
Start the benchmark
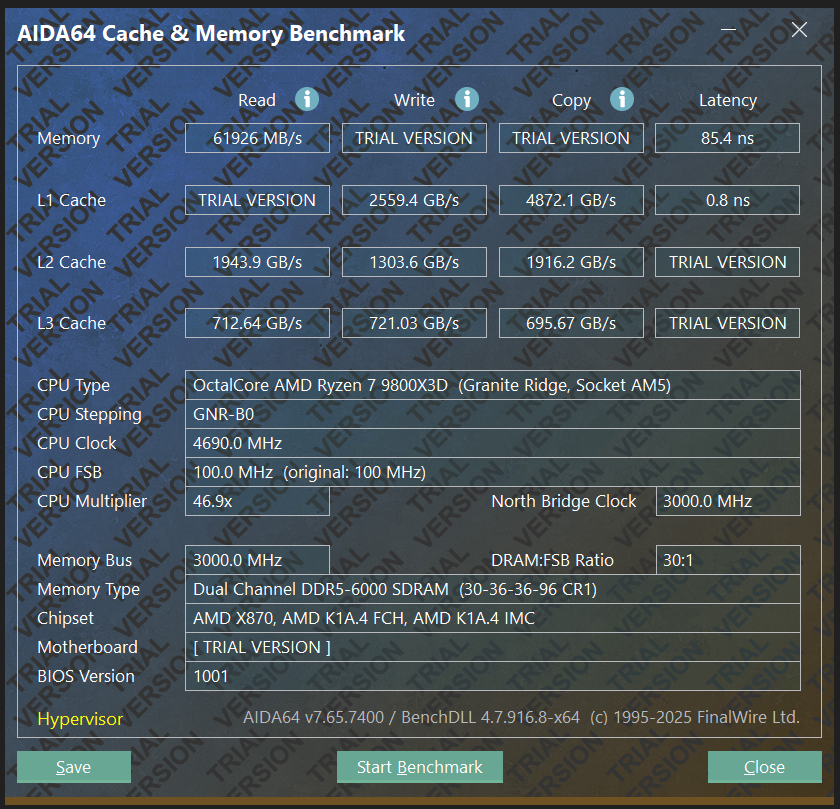coord(419,767)
